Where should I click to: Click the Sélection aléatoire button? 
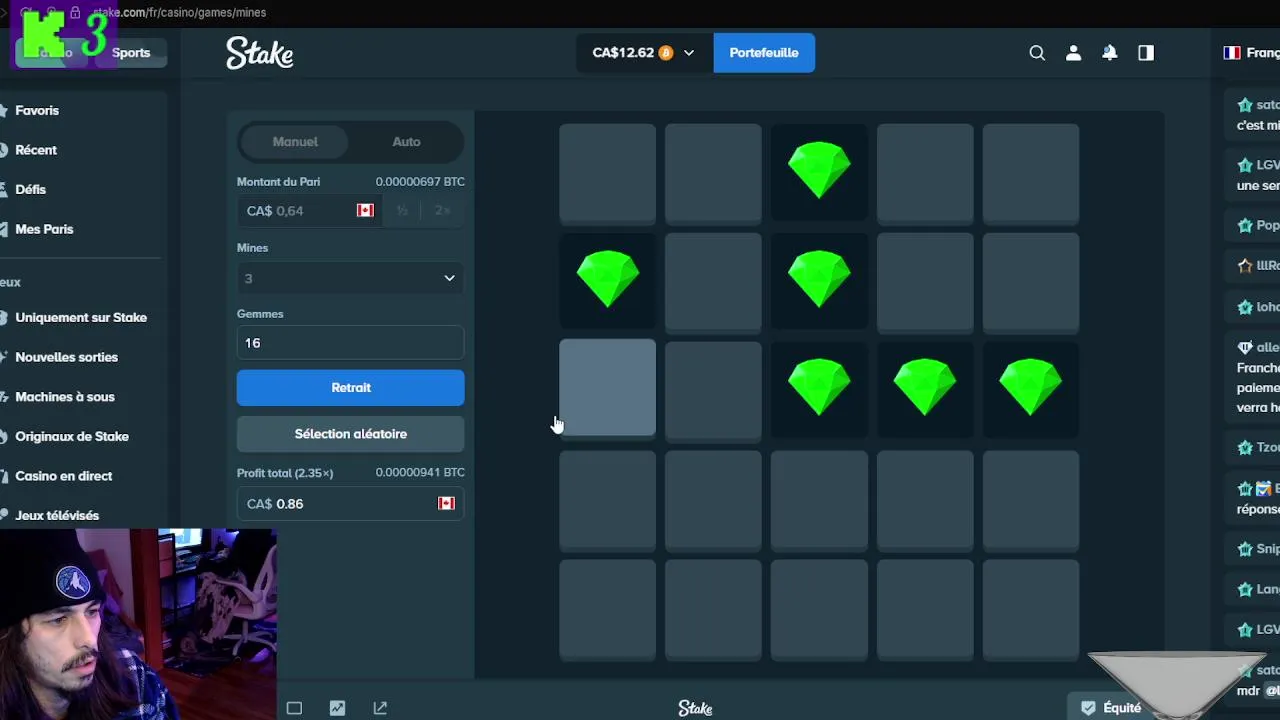coord(351,434)
